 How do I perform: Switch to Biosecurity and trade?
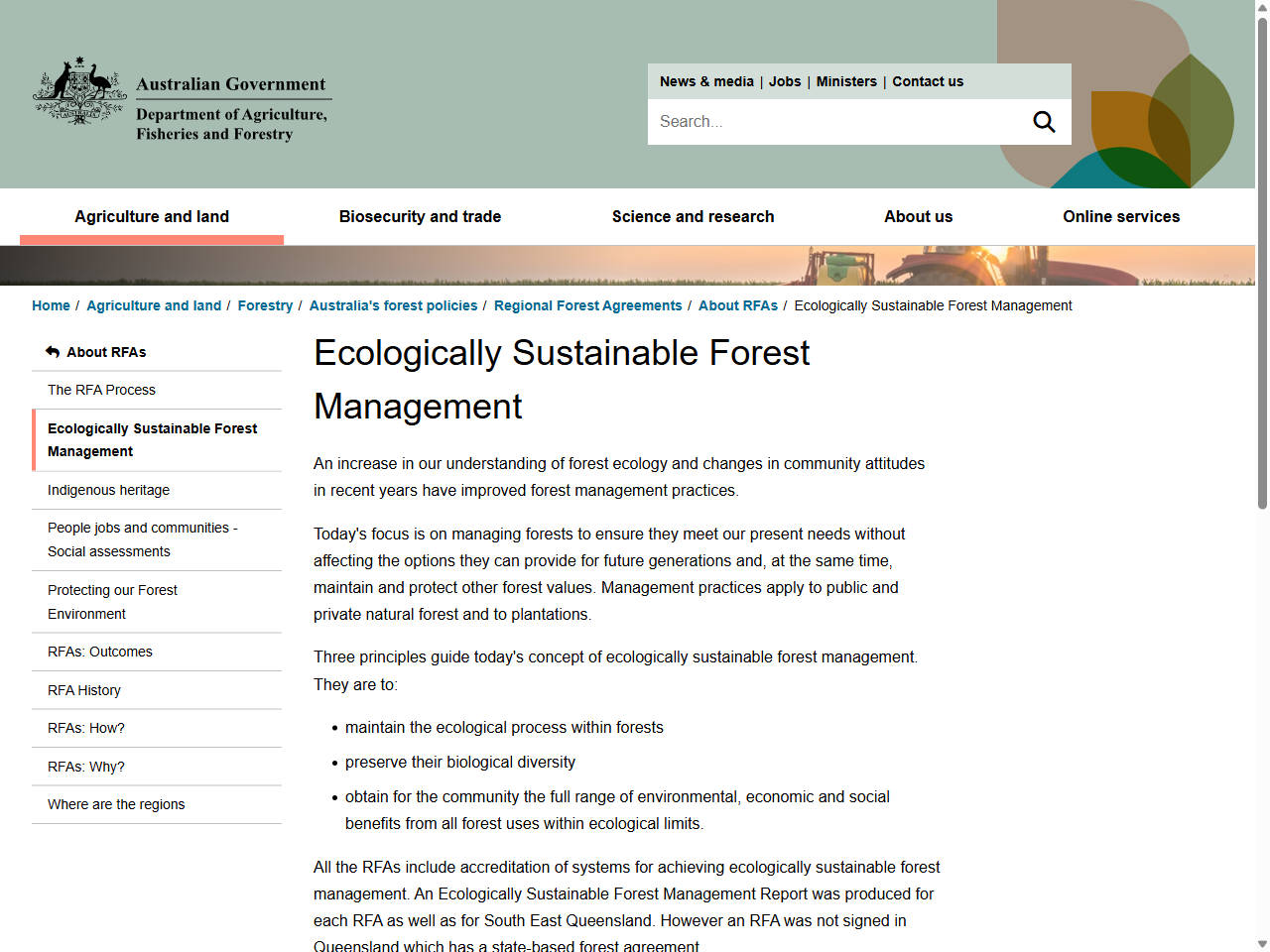pos(420,216)
